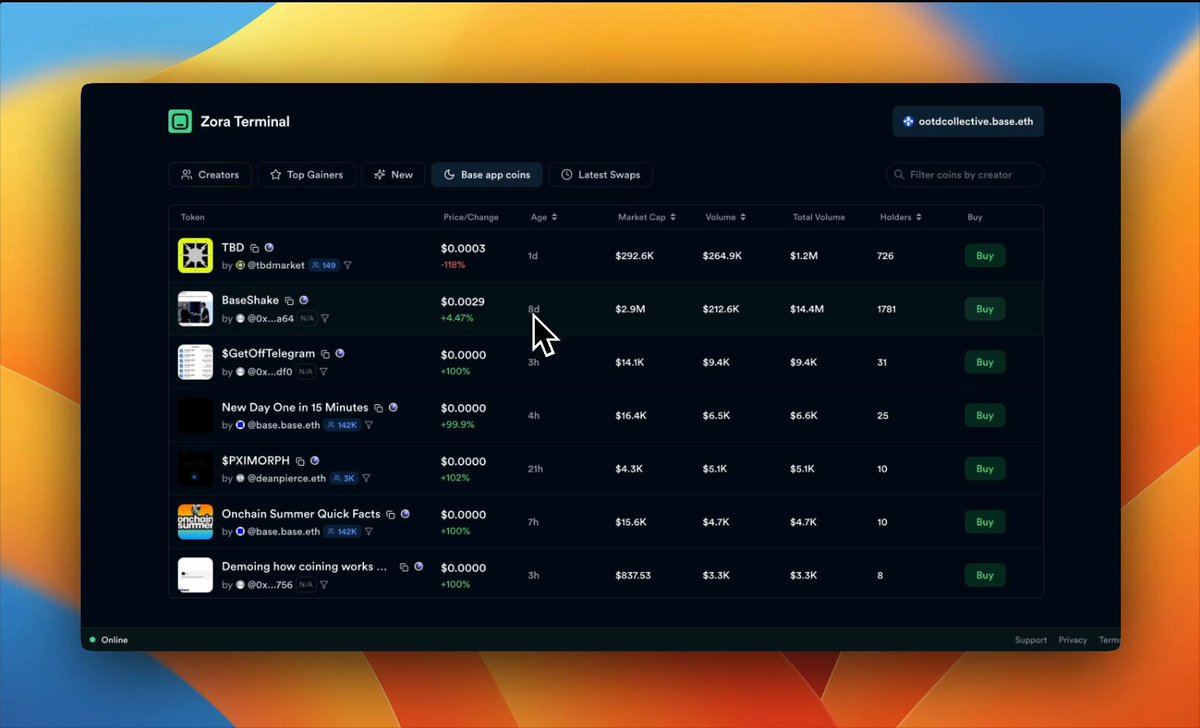The image size is (1200, 728).
Task: Select the $14.4M total volume value
Action: pyautogui.click(x=807, y=309)
